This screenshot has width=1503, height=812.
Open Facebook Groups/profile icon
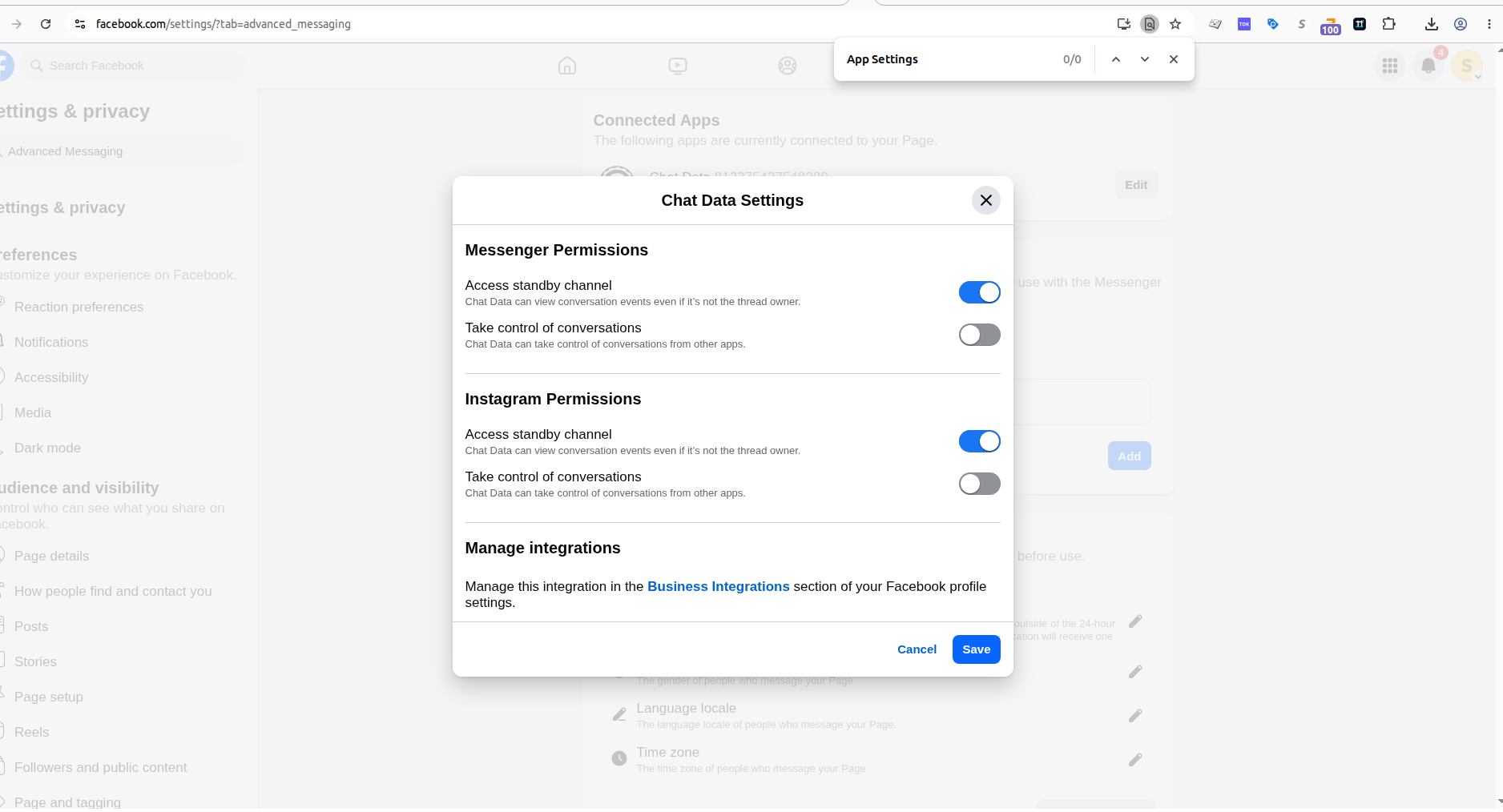(788, 66)
